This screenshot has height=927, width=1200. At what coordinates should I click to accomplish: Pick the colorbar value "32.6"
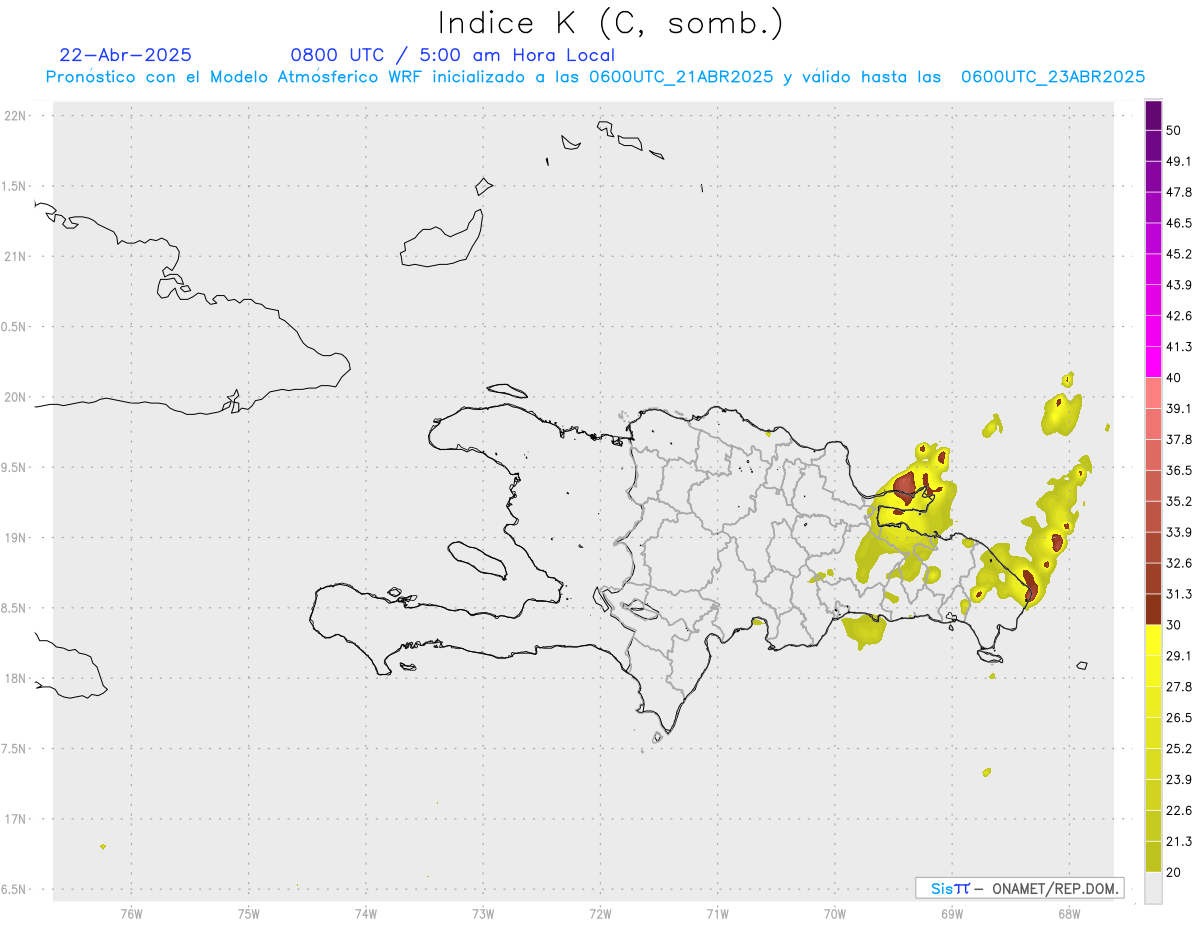tap(1179, 563)
